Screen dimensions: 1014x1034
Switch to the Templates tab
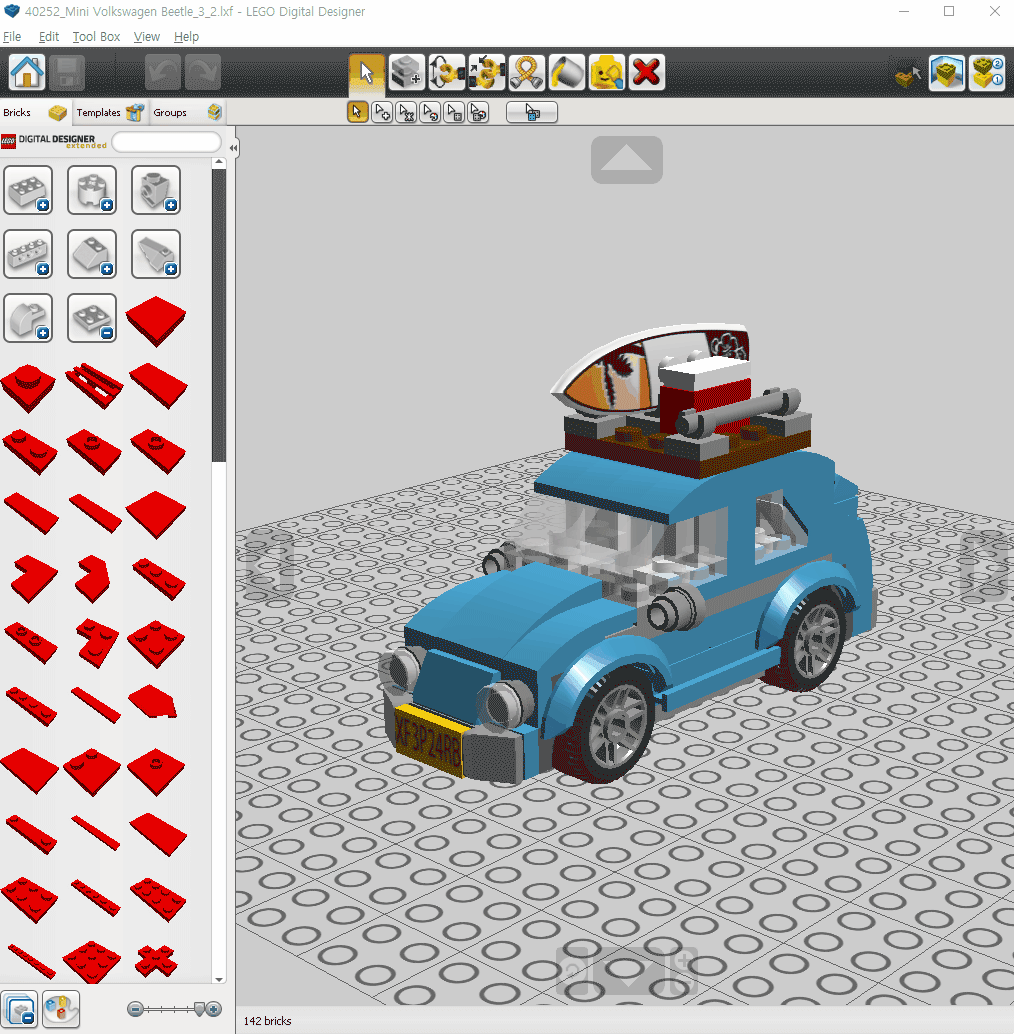[x=98, y=113]
